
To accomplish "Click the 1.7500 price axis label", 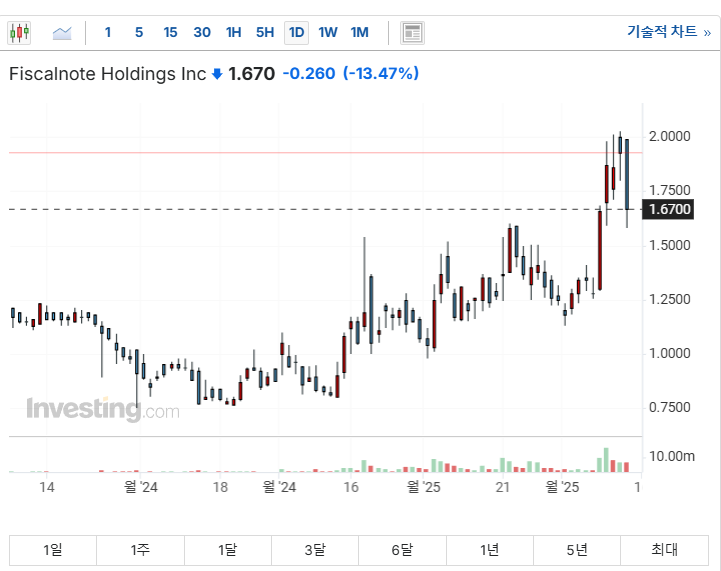I will [x=670, y=190].
